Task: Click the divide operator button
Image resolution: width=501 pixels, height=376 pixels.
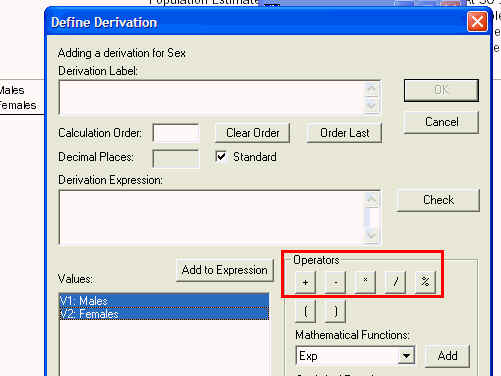Action: tap(395, 282)
